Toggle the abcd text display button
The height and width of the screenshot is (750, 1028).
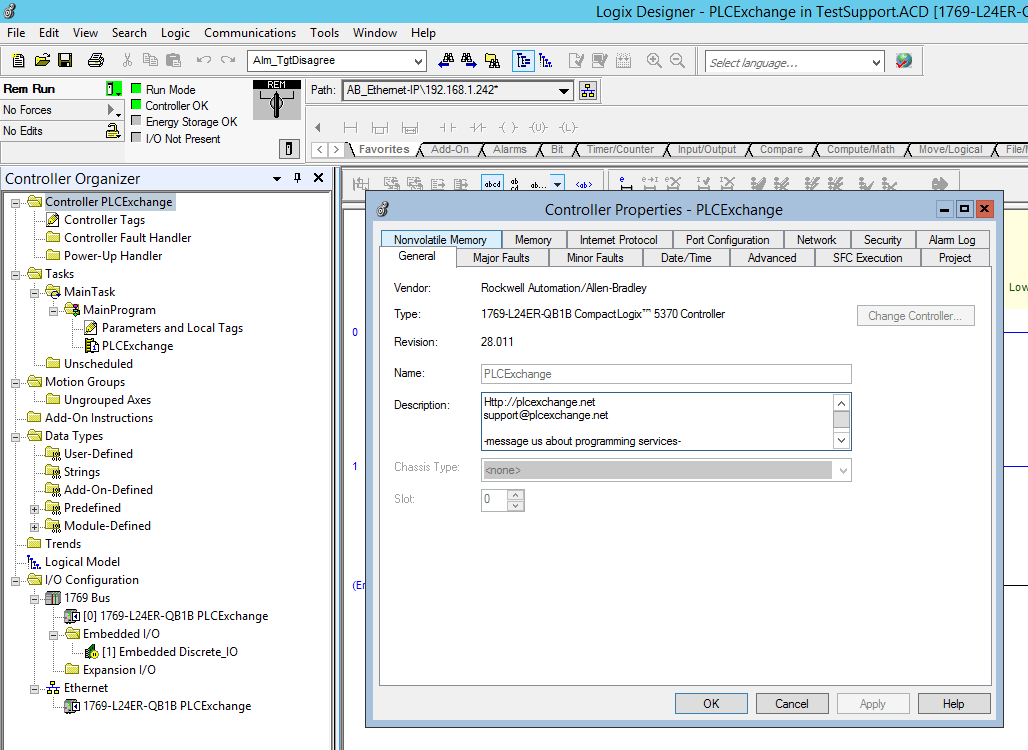pyautogui.click(x=492, y=183)
